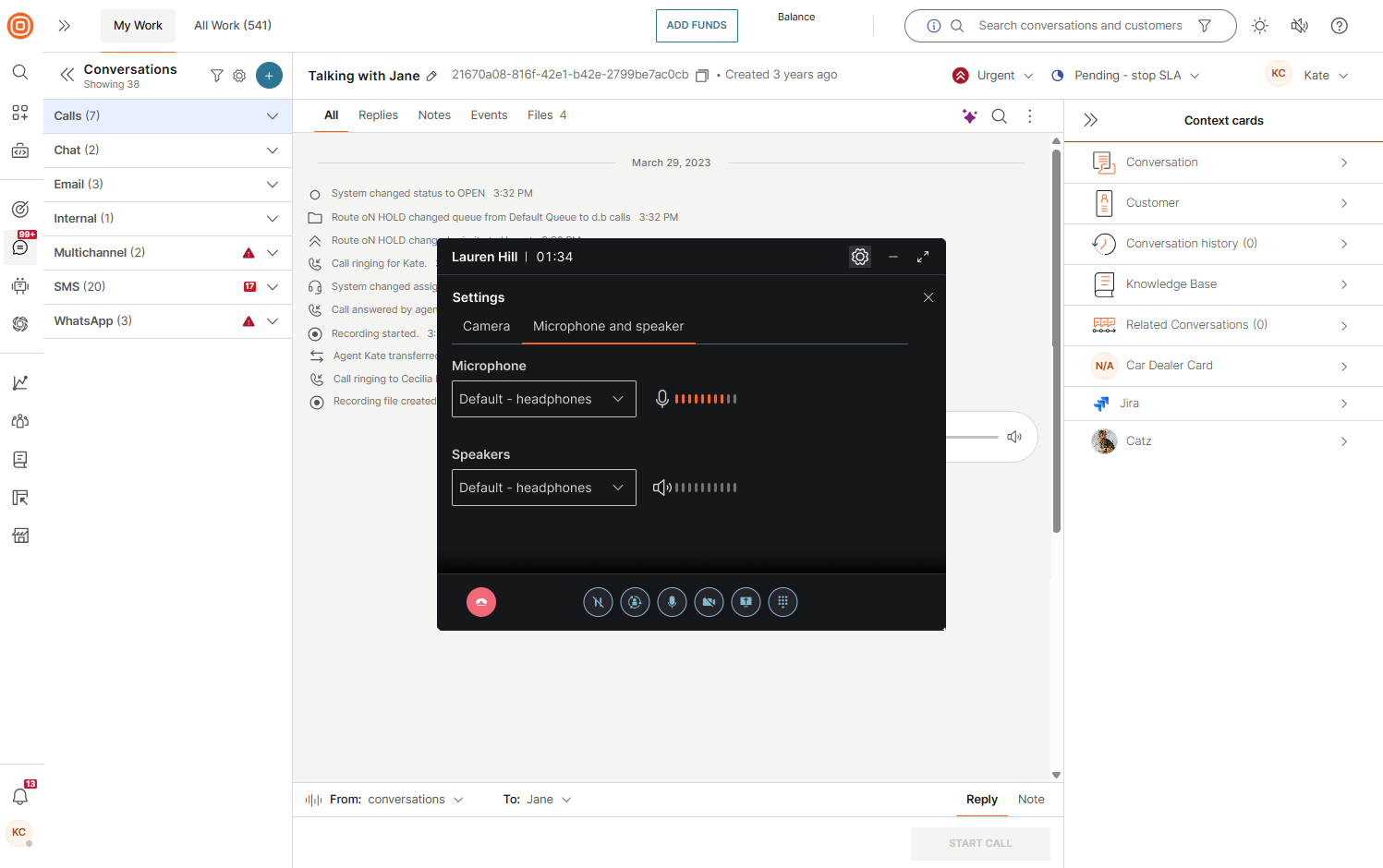Open the Microphone device dropdown

click(543, 399)
